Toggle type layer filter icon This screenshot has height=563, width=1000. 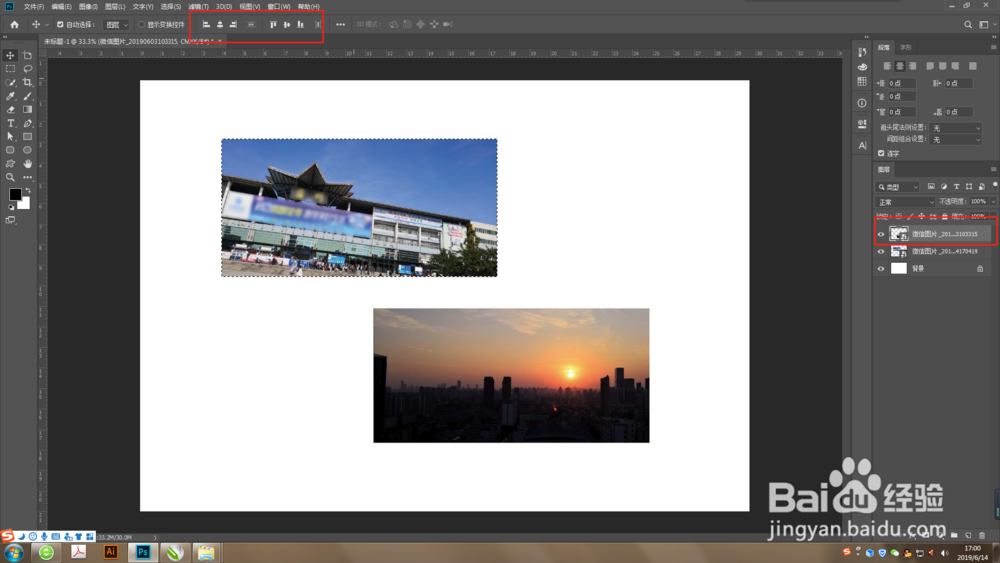click(956, 187)
